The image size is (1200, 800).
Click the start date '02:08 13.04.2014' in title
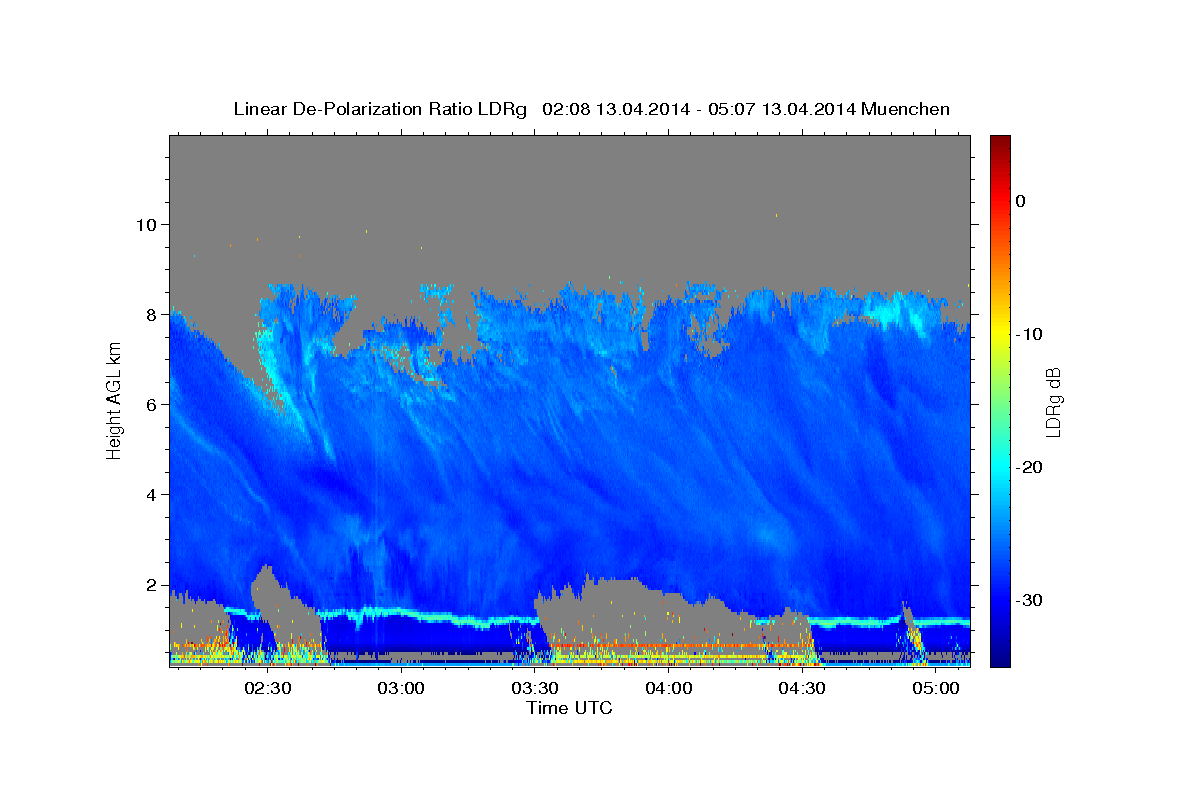pyautogui.click(x=615, y=109)
